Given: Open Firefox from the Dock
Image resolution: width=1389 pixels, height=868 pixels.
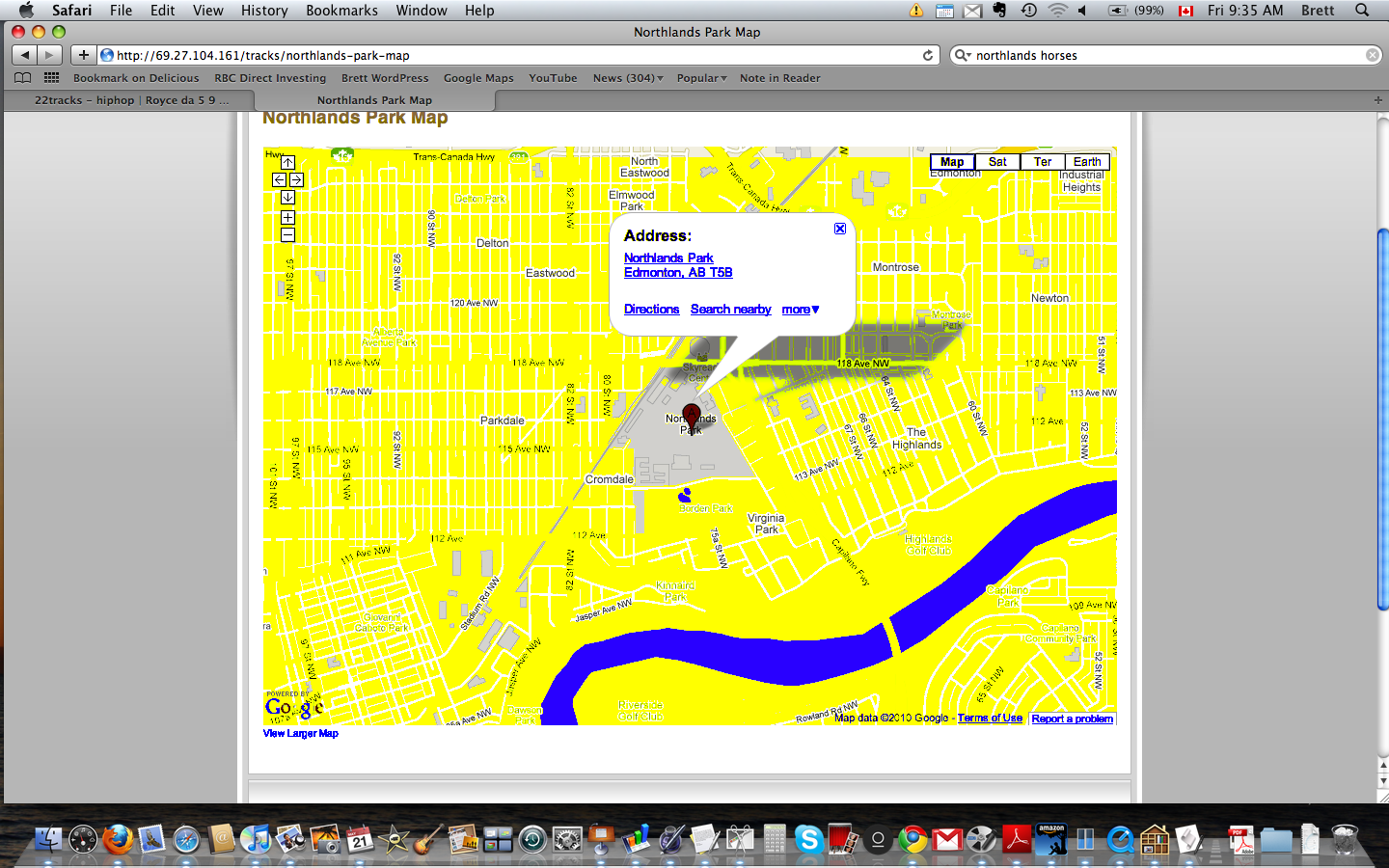Looking at the screenshot, I should coord(118,839).
